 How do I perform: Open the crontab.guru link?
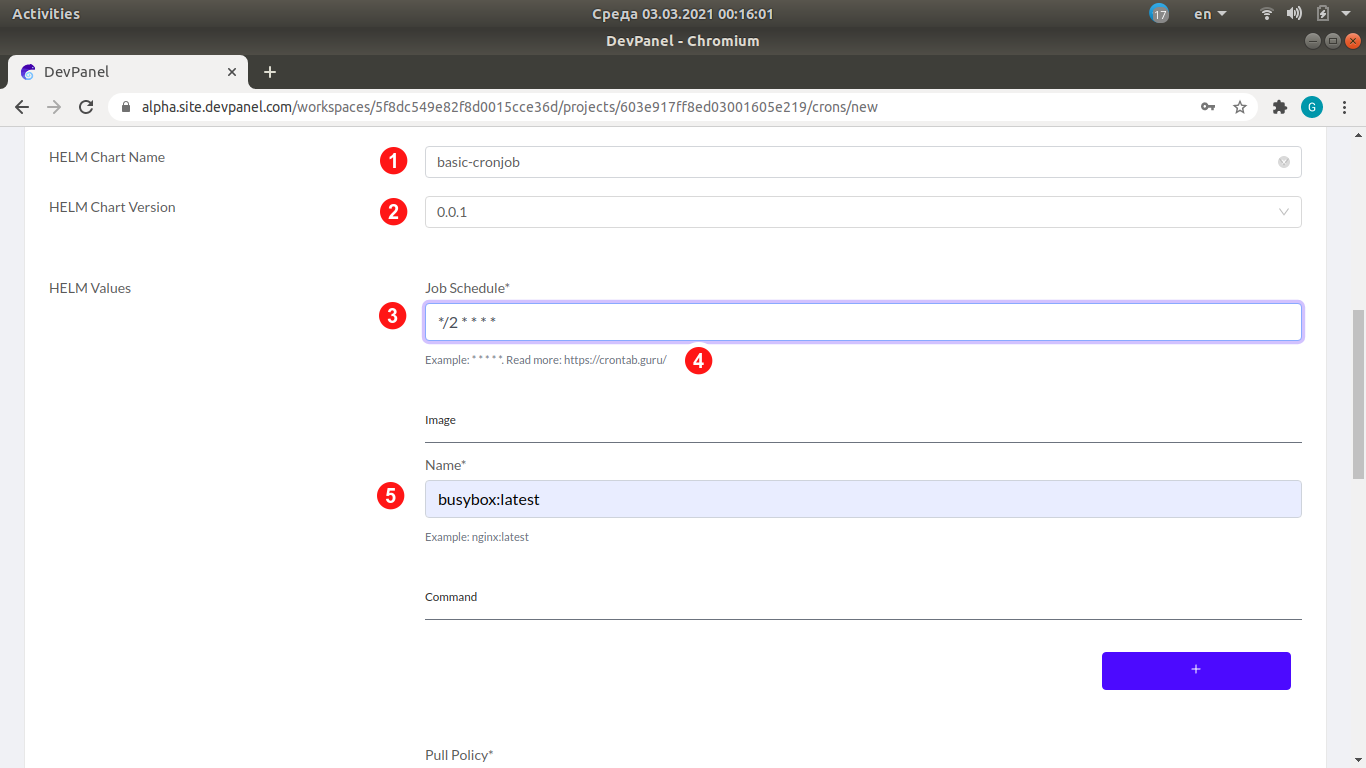(614, 359)
